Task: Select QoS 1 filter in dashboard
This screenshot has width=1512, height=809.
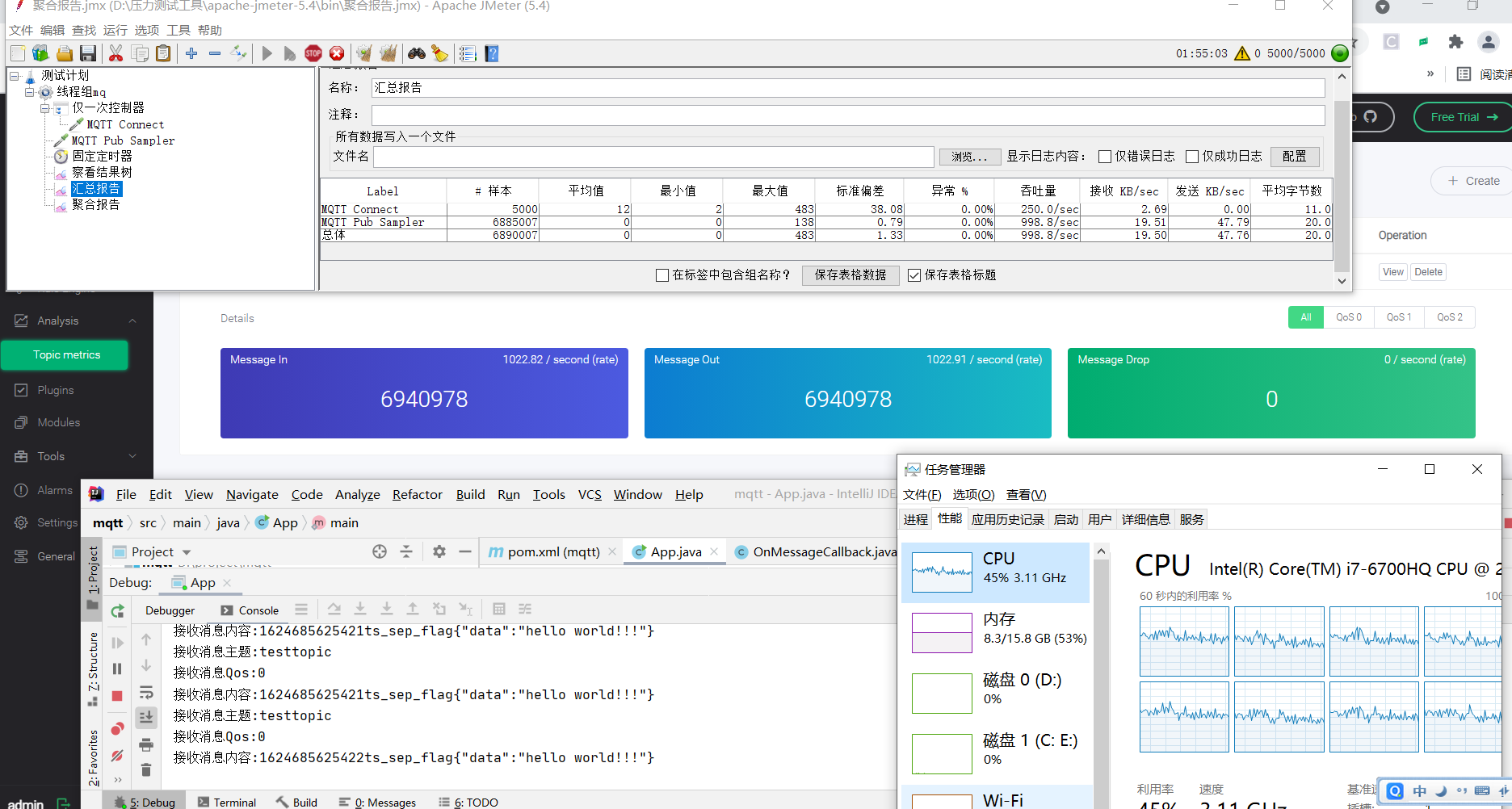Action: 1399,317
